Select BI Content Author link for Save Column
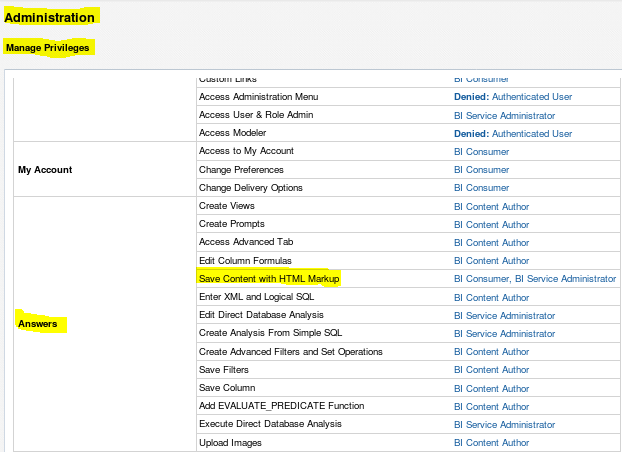 point(491,388)
